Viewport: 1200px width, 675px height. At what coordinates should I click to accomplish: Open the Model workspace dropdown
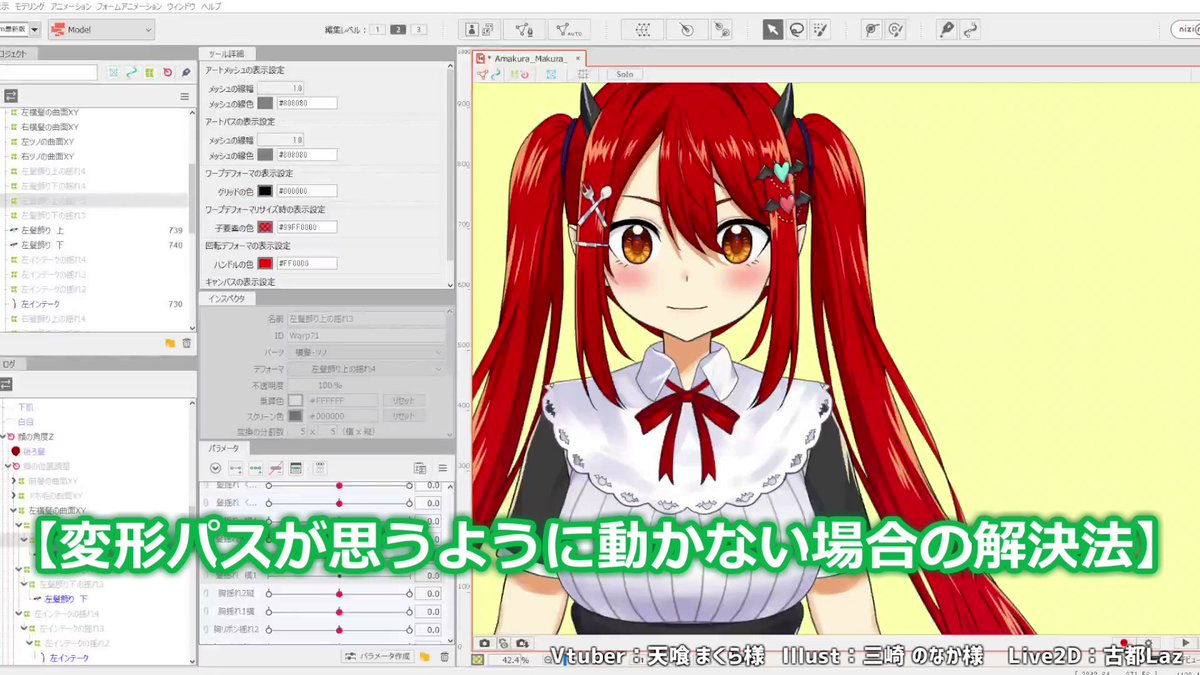(101, 30)
